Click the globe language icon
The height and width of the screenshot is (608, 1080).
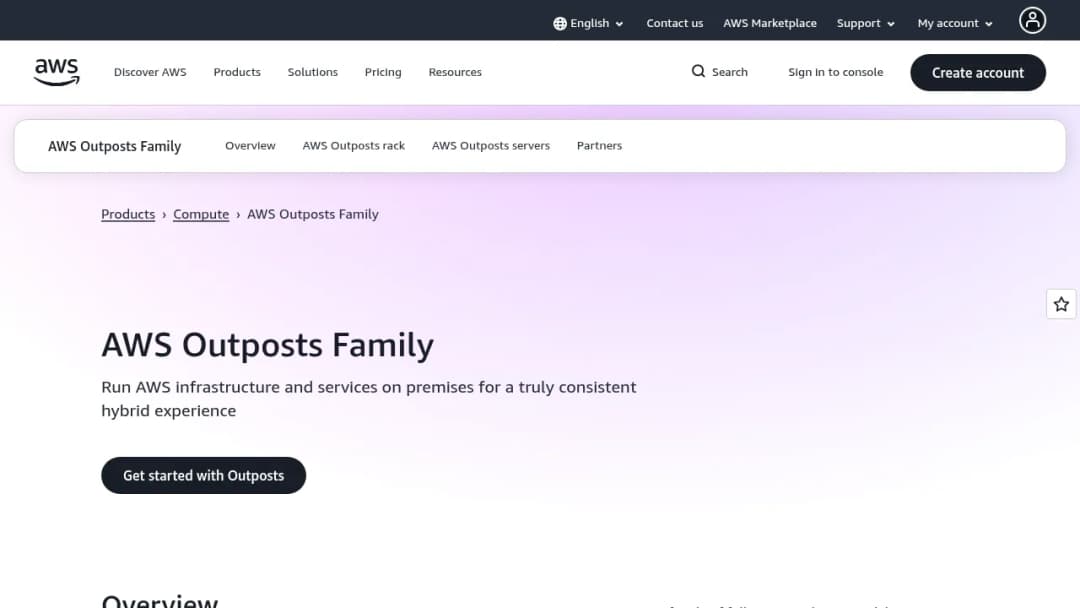point(560,23)
